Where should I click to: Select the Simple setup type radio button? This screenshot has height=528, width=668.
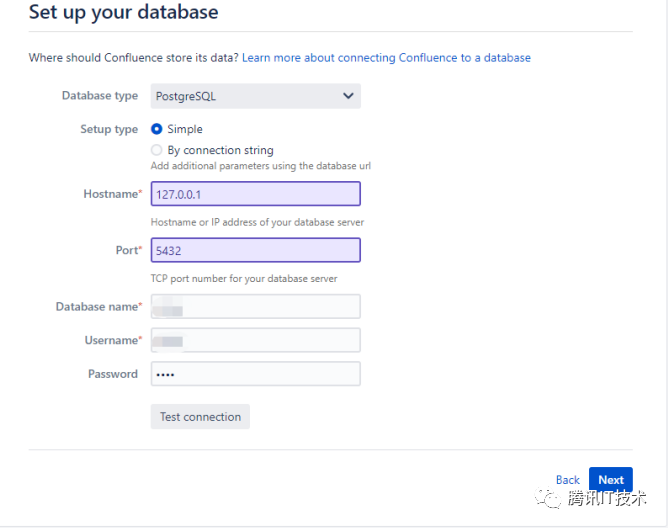156,129
